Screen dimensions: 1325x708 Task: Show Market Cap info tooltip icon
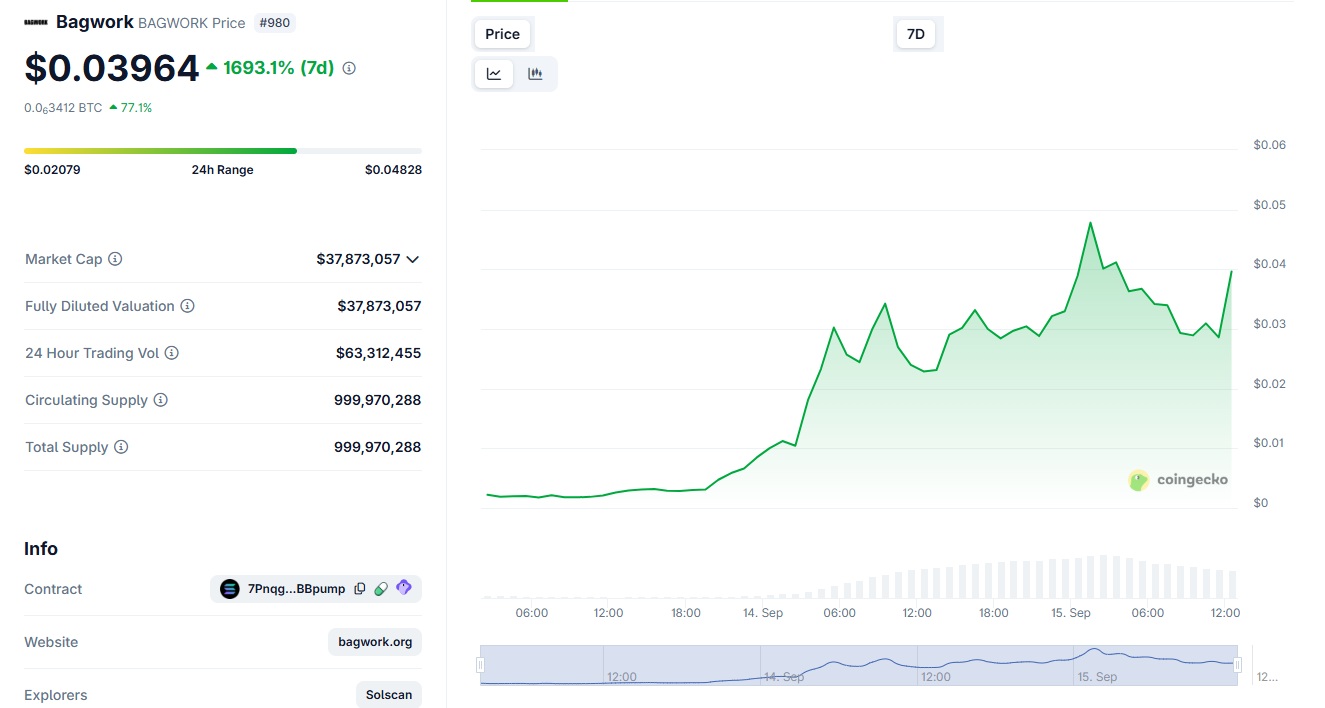pyautogui.click(x=115, y=259)
